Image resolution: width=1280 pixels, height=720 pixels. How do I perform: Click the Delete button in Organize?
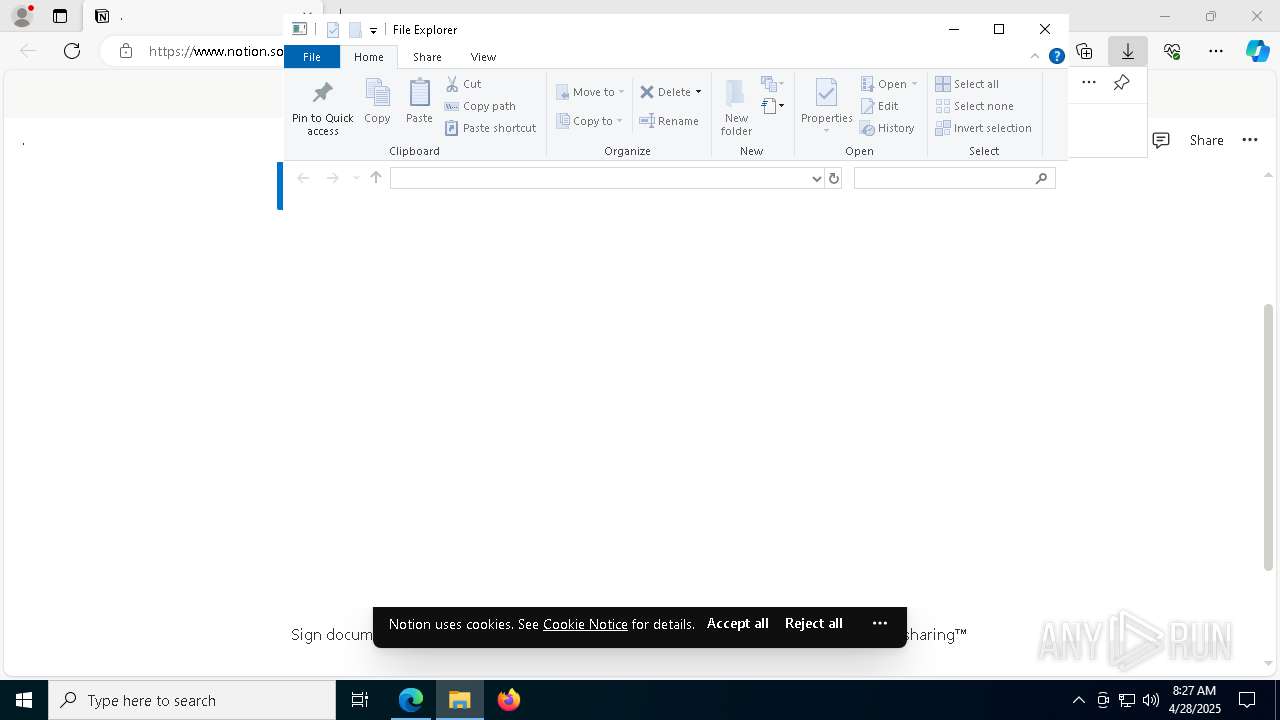pos(665,92)
